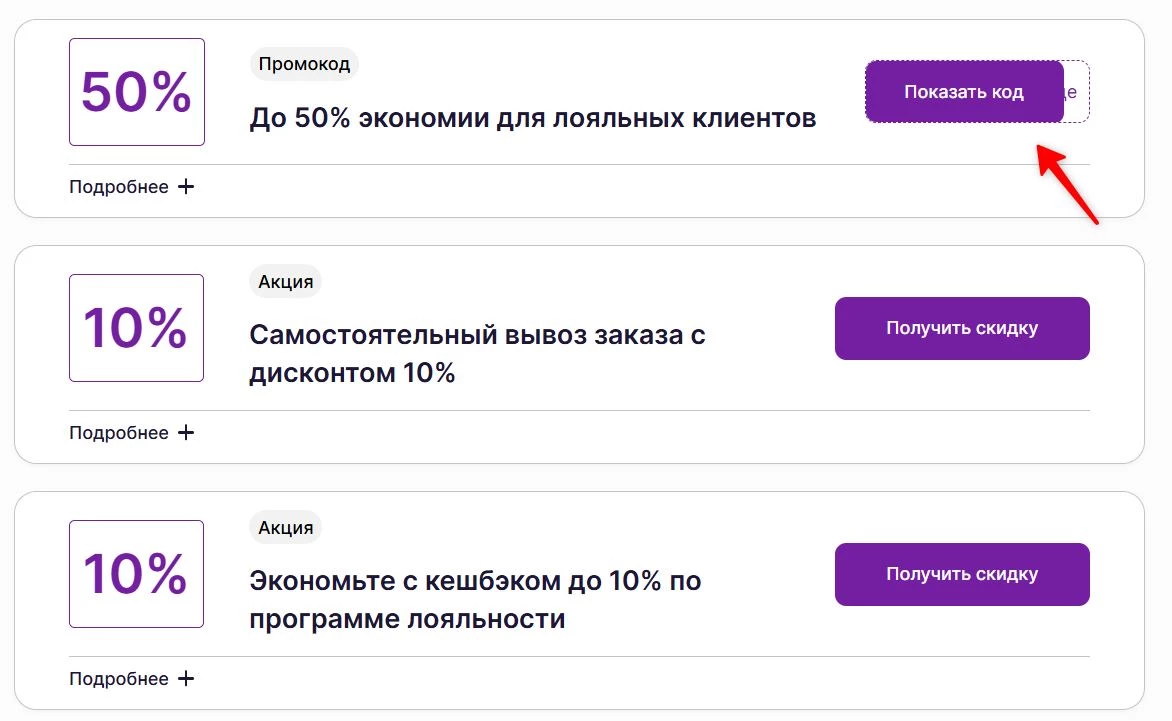Click the dashed coupon code area behind the button
1172x721 pixels.
point(1078,91)
